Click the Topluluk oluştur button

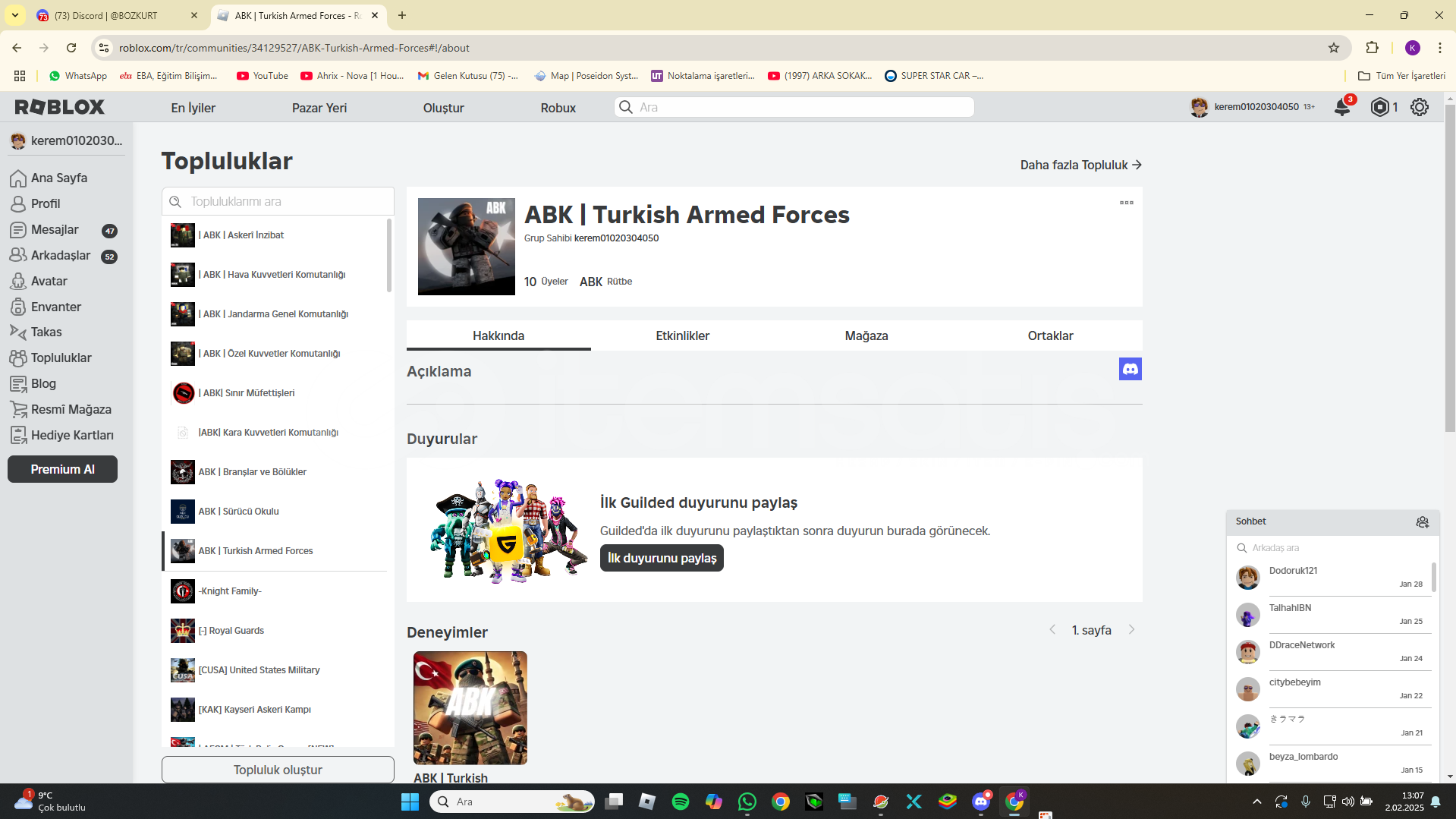click(278, 770)
